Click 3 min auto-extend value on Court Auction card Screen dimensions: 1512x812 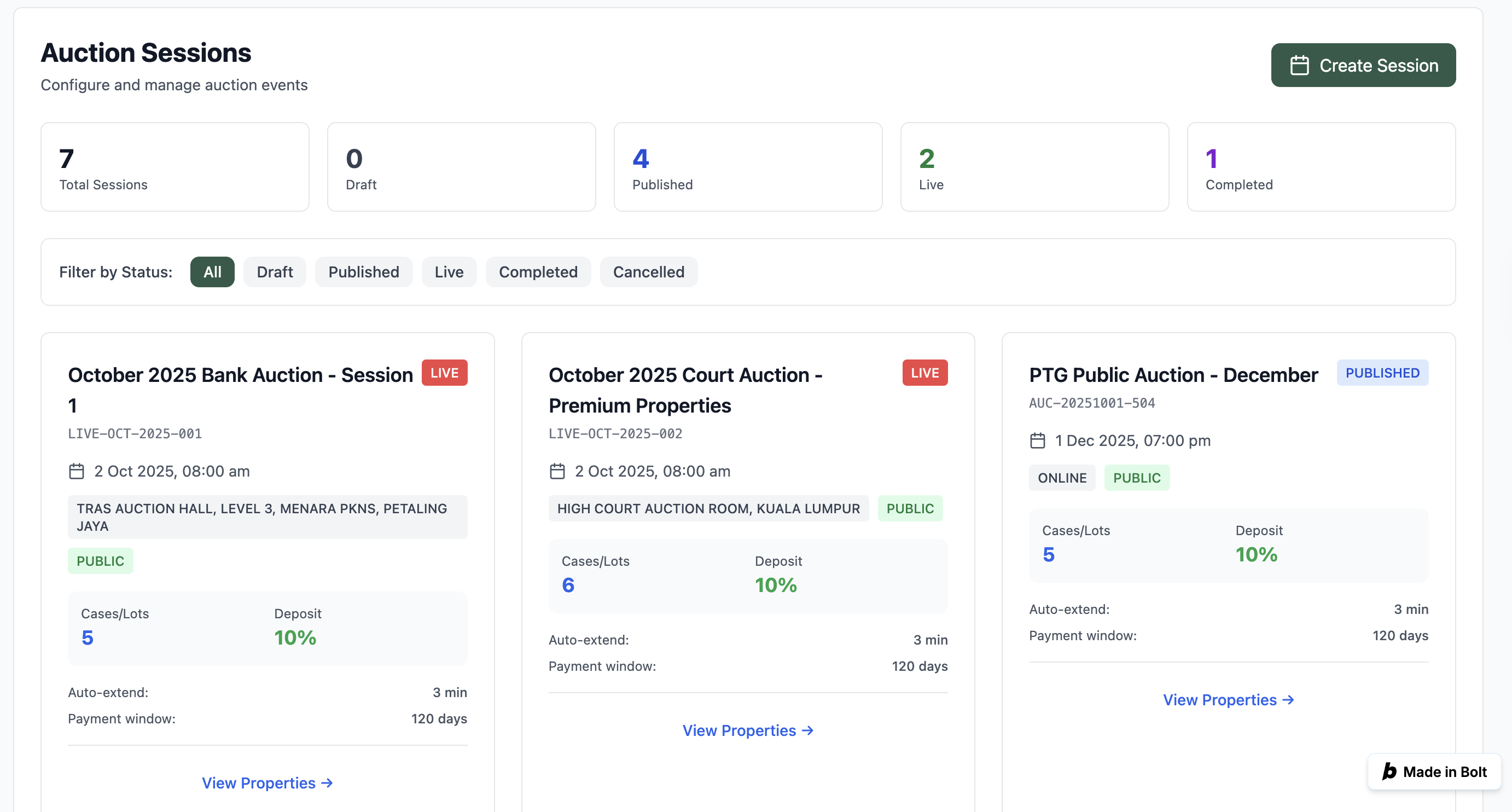(x=931, y=640)
